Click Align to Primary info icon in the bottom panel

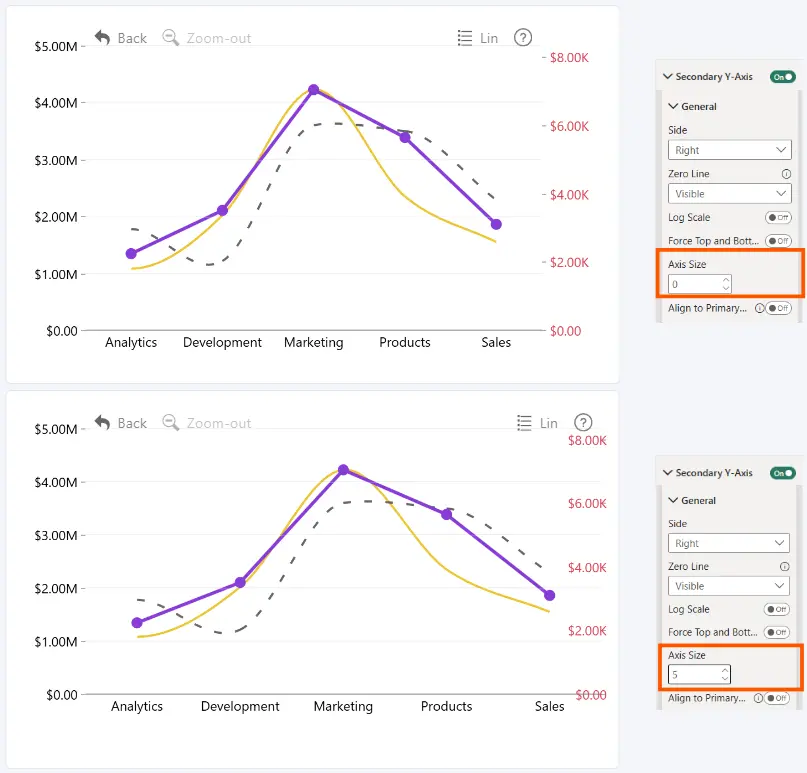tap(758, 698)
